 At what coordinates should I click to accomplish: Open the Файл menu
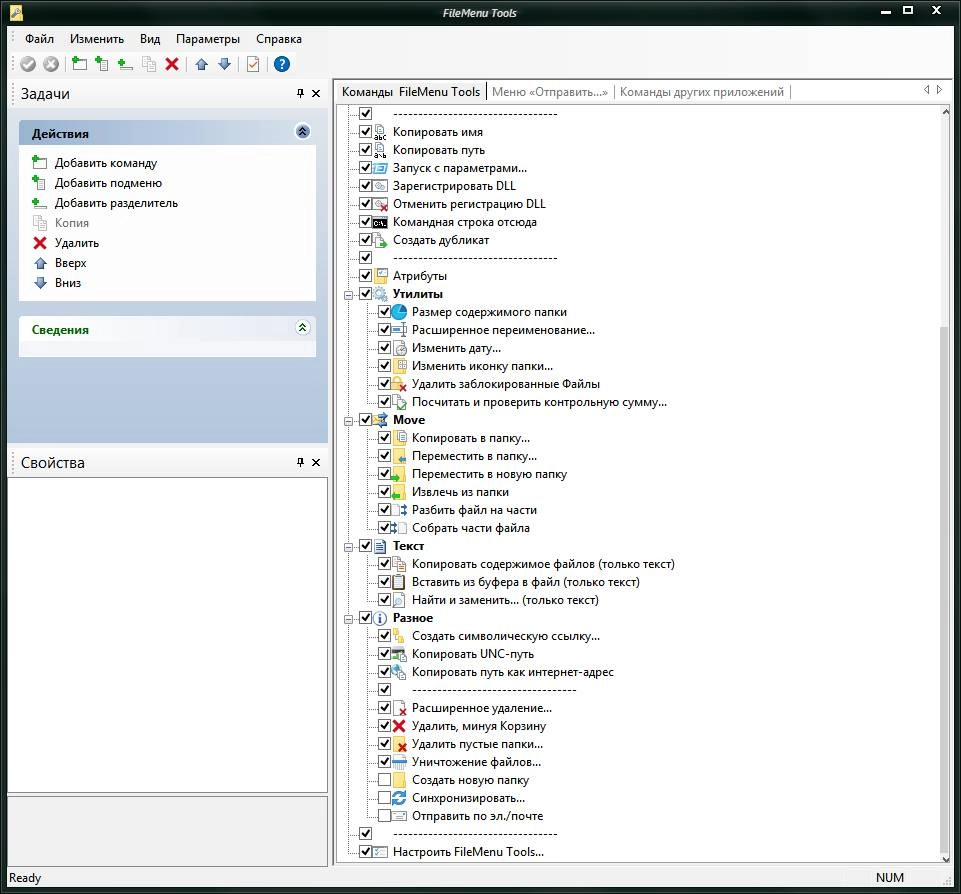(x=39, y=39)
